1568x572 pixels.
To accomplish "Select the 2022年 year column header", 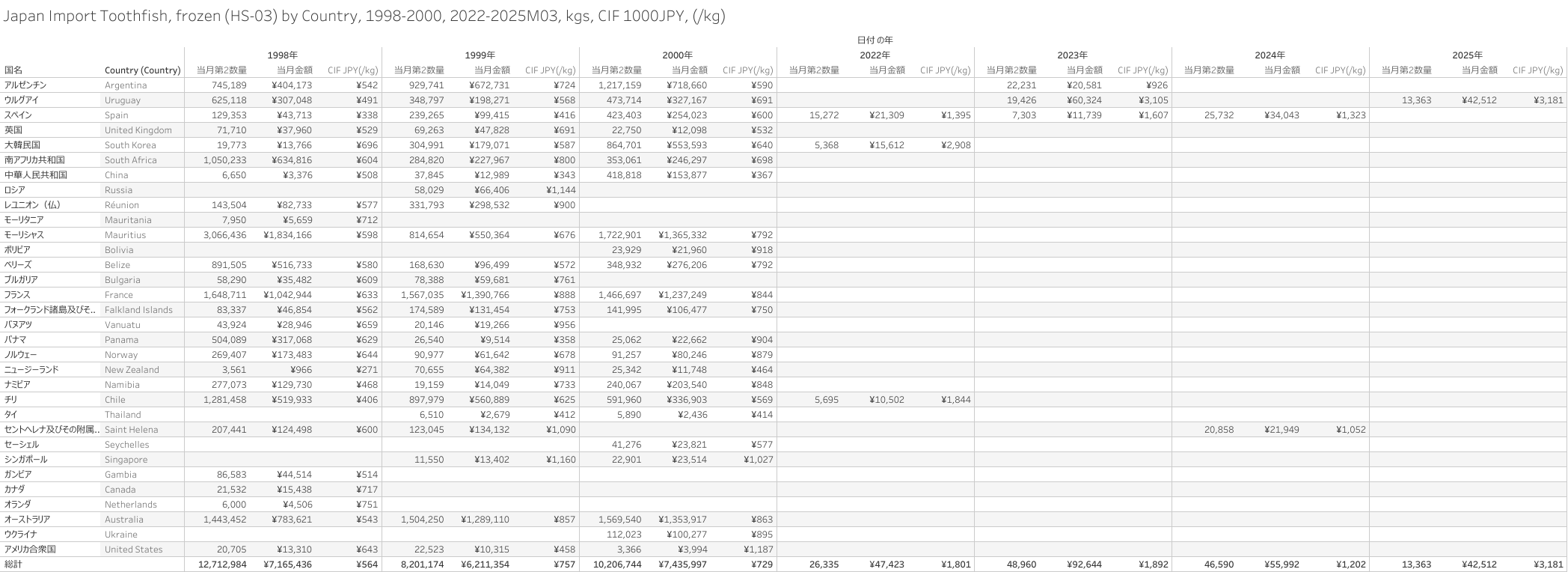I will (x=875, y=55).
